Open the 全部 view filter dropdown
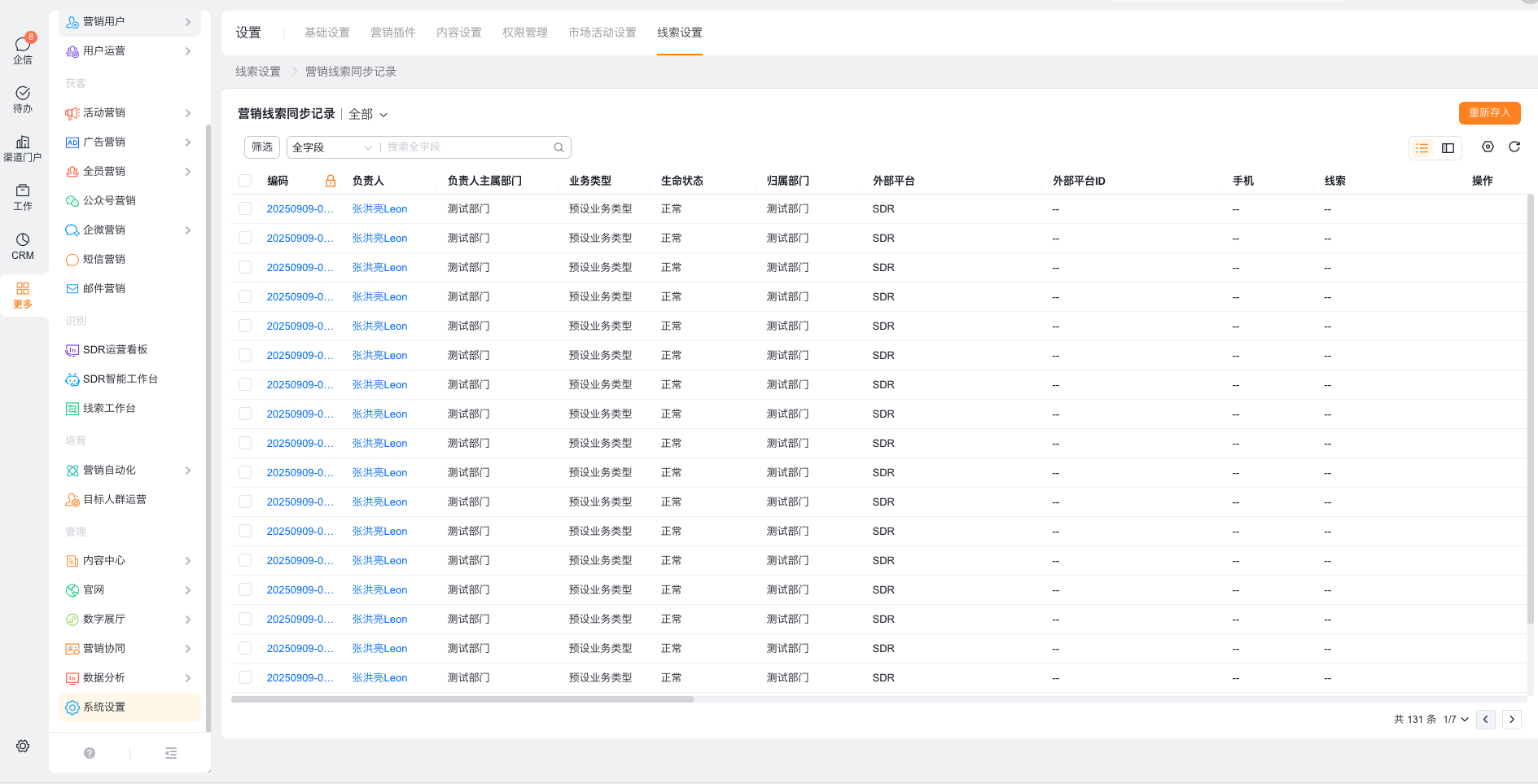 click(x=368, y=115)
